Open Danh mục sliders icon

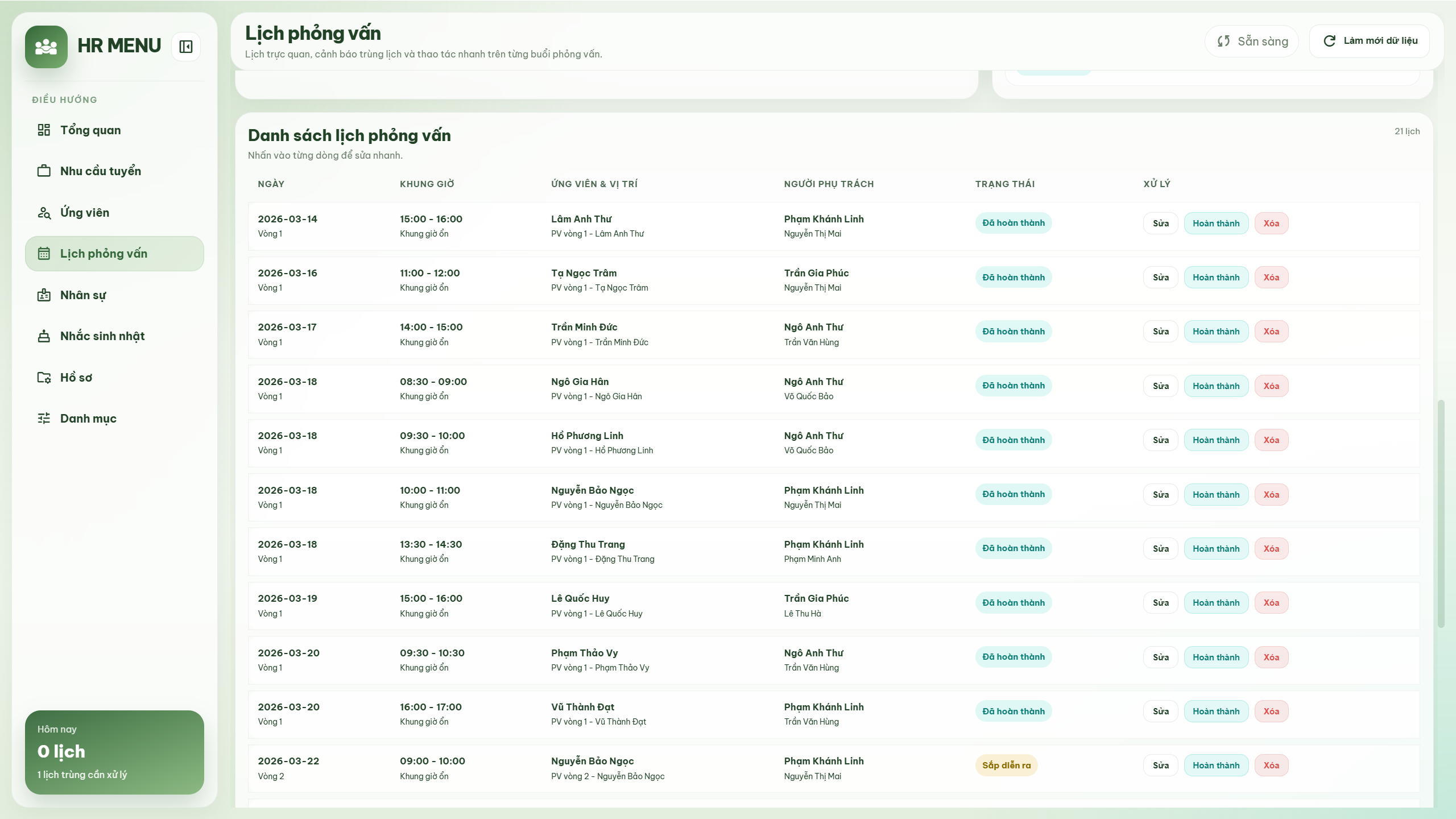[44, 419]
